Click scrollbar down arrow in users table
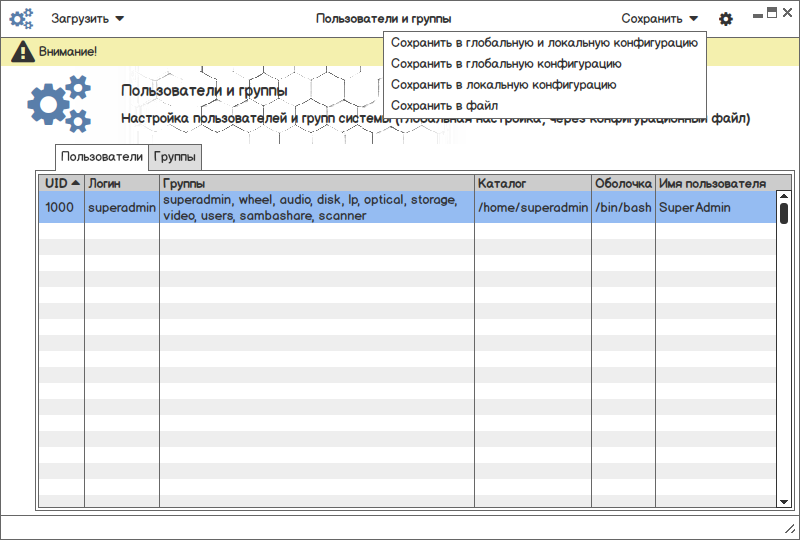The image size is (800, 540). (x=784, y=500)
